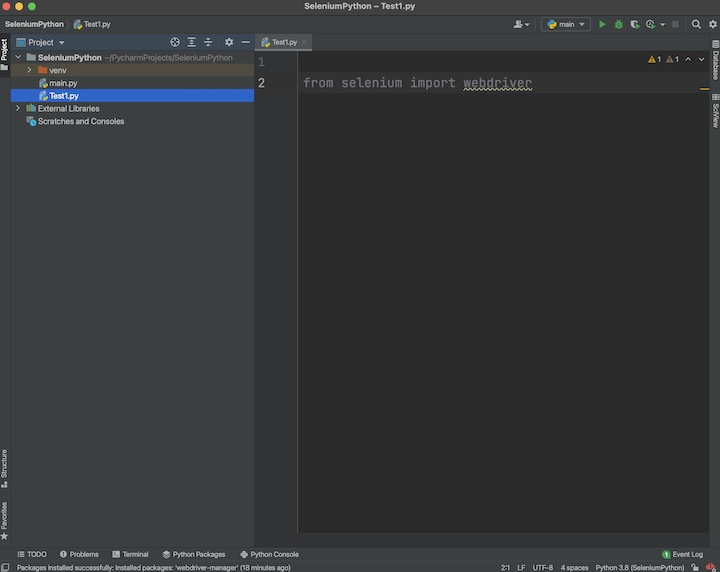Toggle the Database side panel
The height and width of the screenshot is (572, 720).
715,66
